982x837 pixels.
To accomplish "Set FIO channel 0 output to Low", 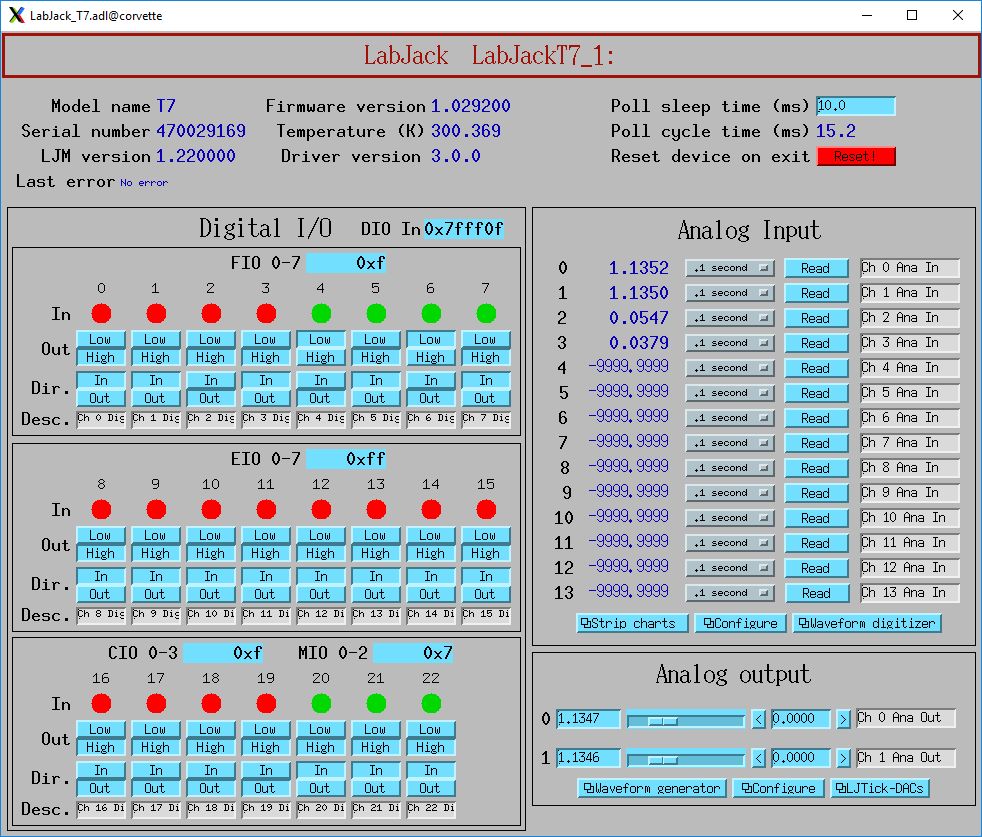I will [x=100, y=340].
